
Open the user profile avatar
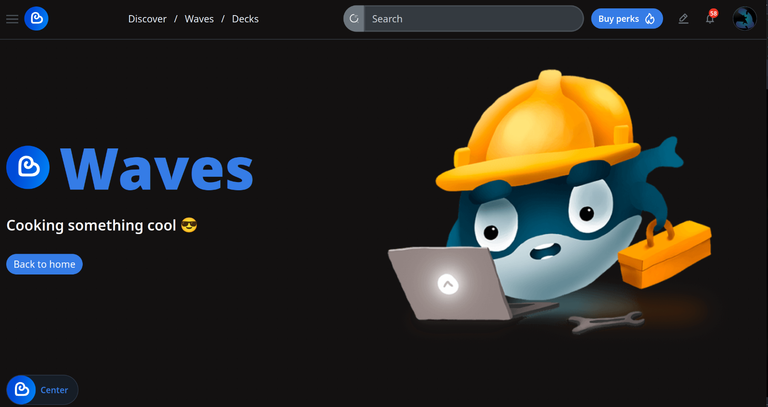744,19
